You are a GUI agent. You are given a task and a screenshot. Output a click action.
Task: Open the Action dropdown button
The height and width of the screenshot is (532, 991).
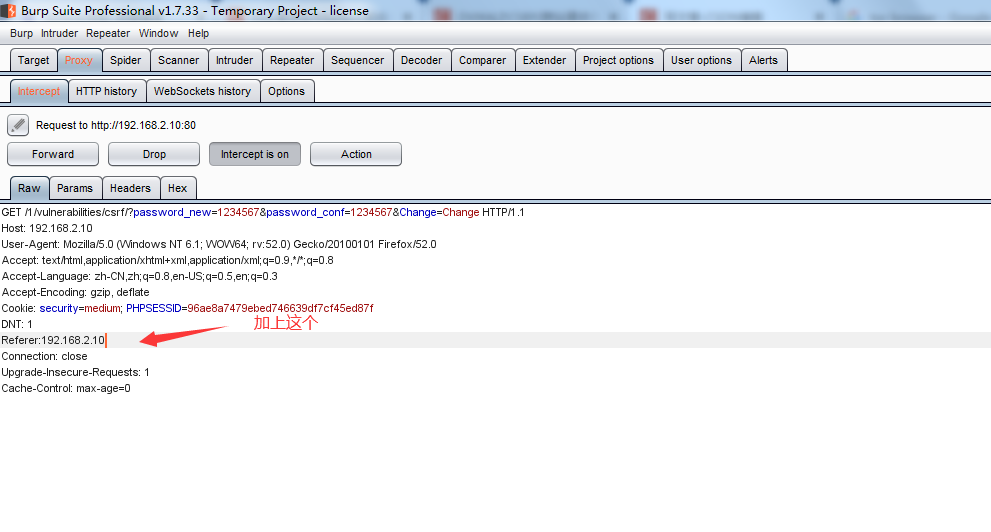[x=356, y=154]
